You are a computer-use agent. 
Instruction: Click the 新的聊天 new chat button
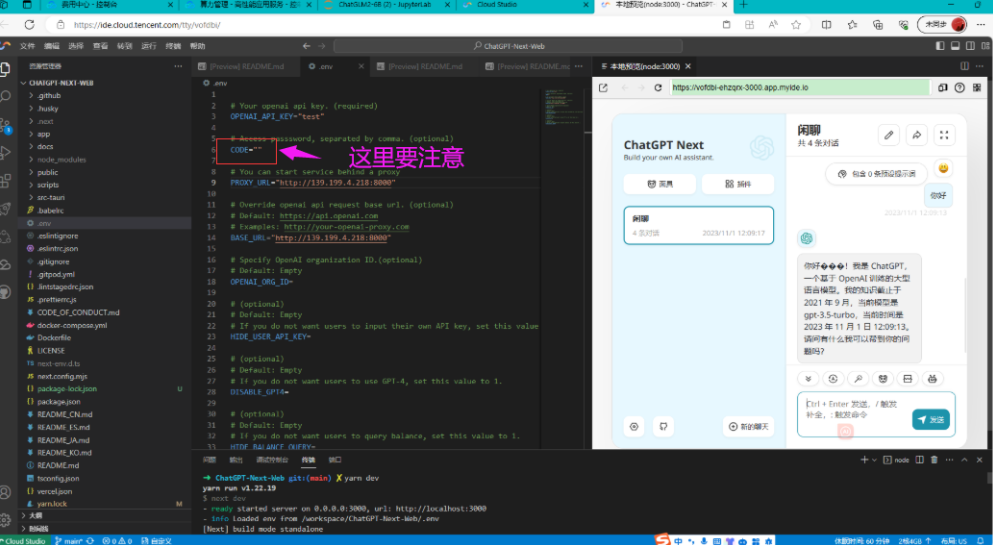pos(748,427)
